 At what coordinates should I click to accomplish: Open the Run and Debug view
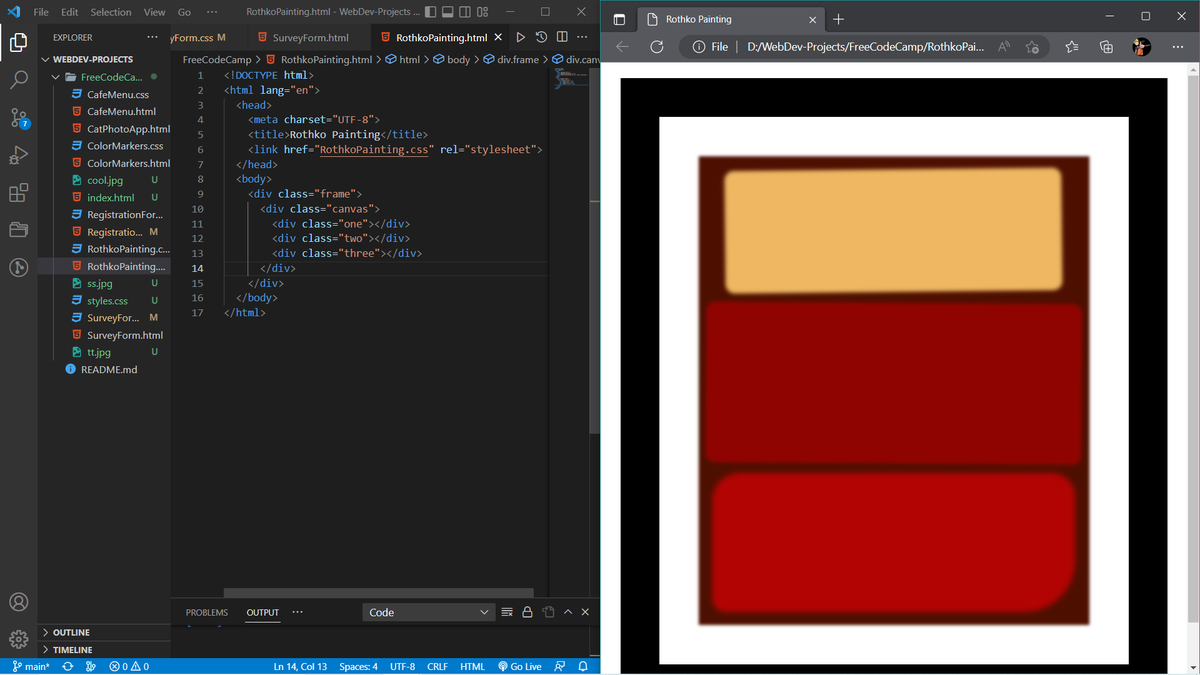click(x=18, y=155)
